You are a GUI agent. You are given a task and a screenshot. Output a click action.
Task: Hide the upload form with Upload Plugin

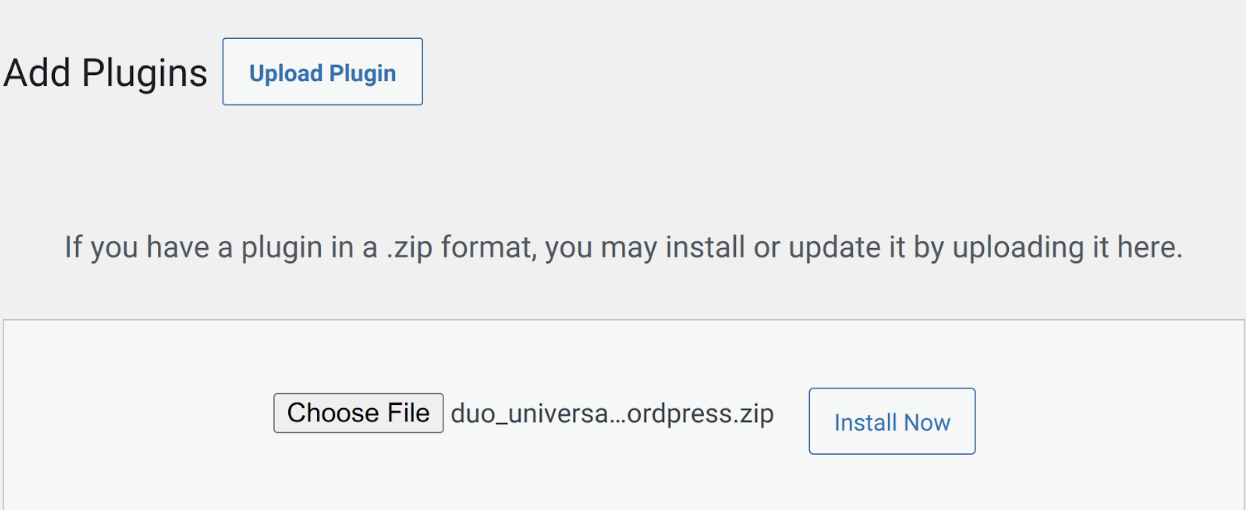[x=322, y=72]
